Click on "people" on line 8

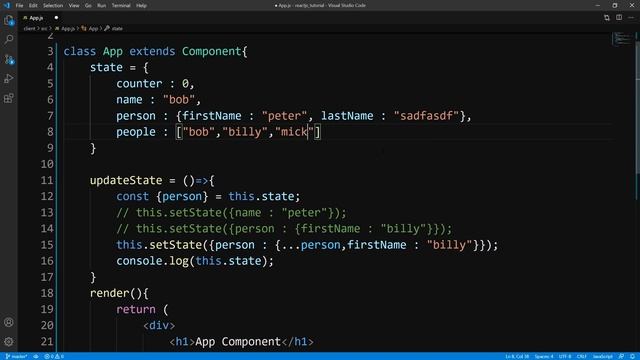(x=136, y=132)
